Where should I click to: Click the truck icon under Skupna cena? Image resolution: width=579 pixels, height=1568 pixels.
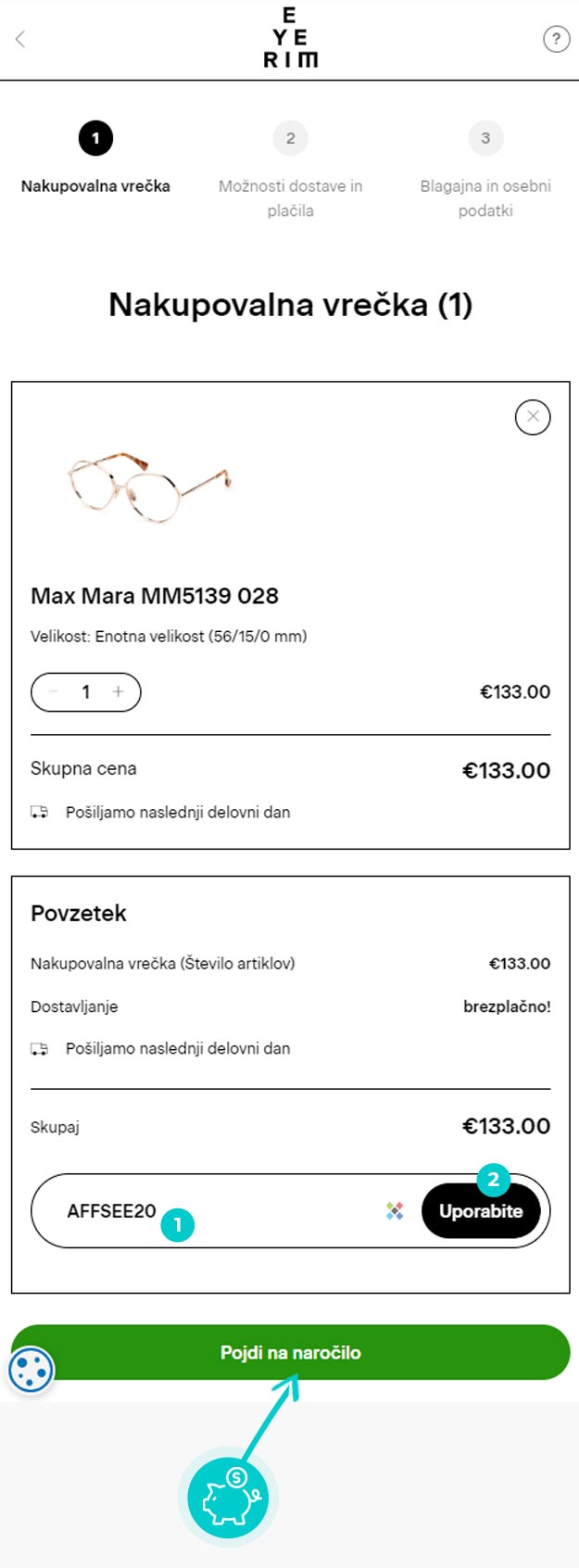[39, 813]
